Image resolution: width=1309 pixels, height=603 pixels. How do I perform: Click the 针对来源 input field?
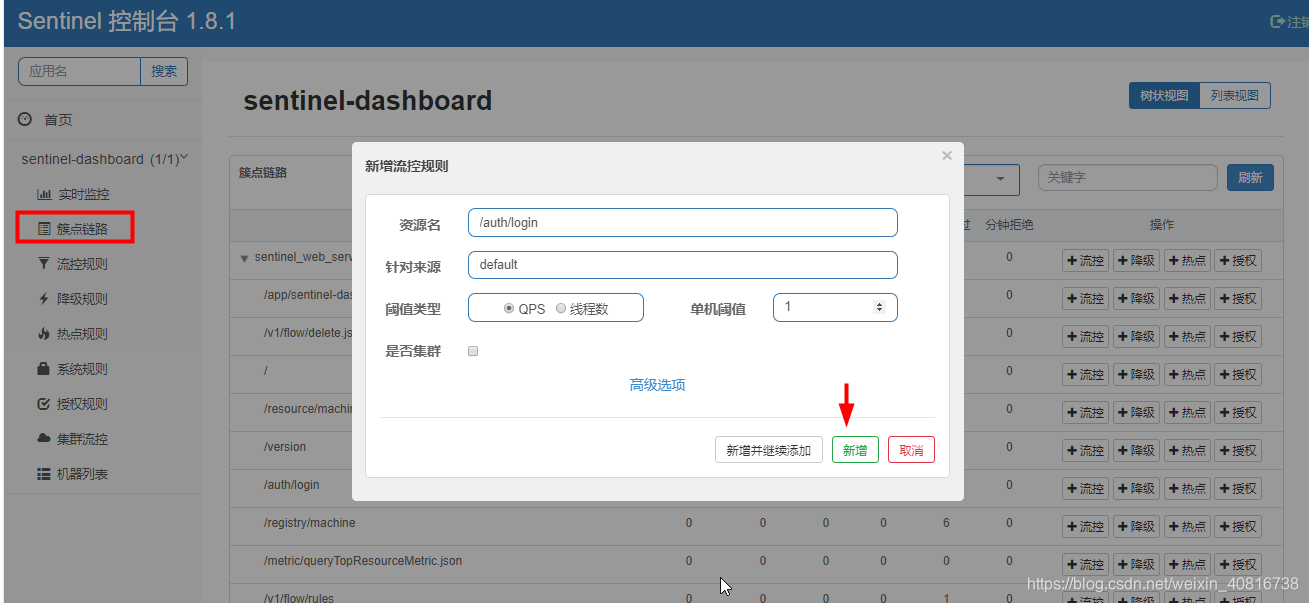pyautogui.click(x=682, y=265)
